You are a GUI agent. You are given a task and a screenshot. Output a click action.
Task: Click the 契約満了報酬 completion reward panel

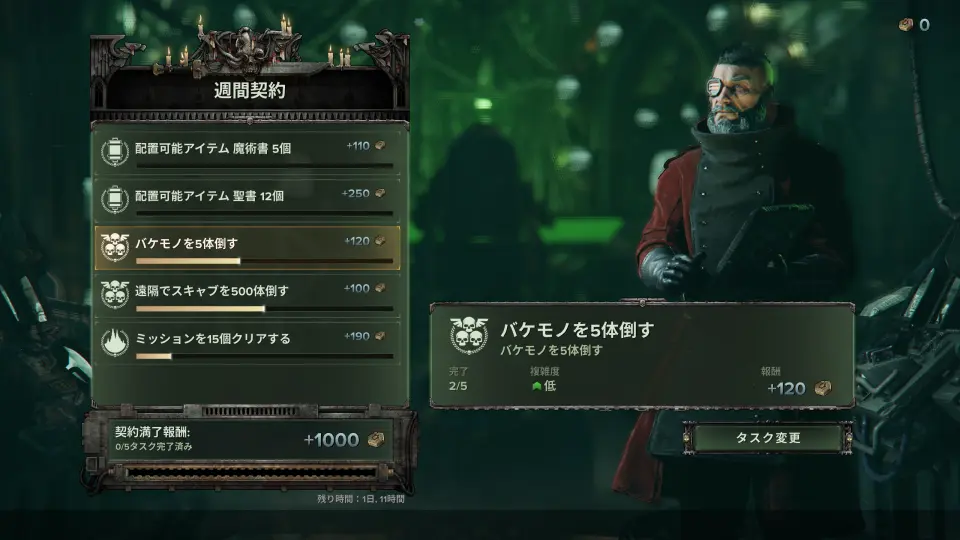(250, 440)
